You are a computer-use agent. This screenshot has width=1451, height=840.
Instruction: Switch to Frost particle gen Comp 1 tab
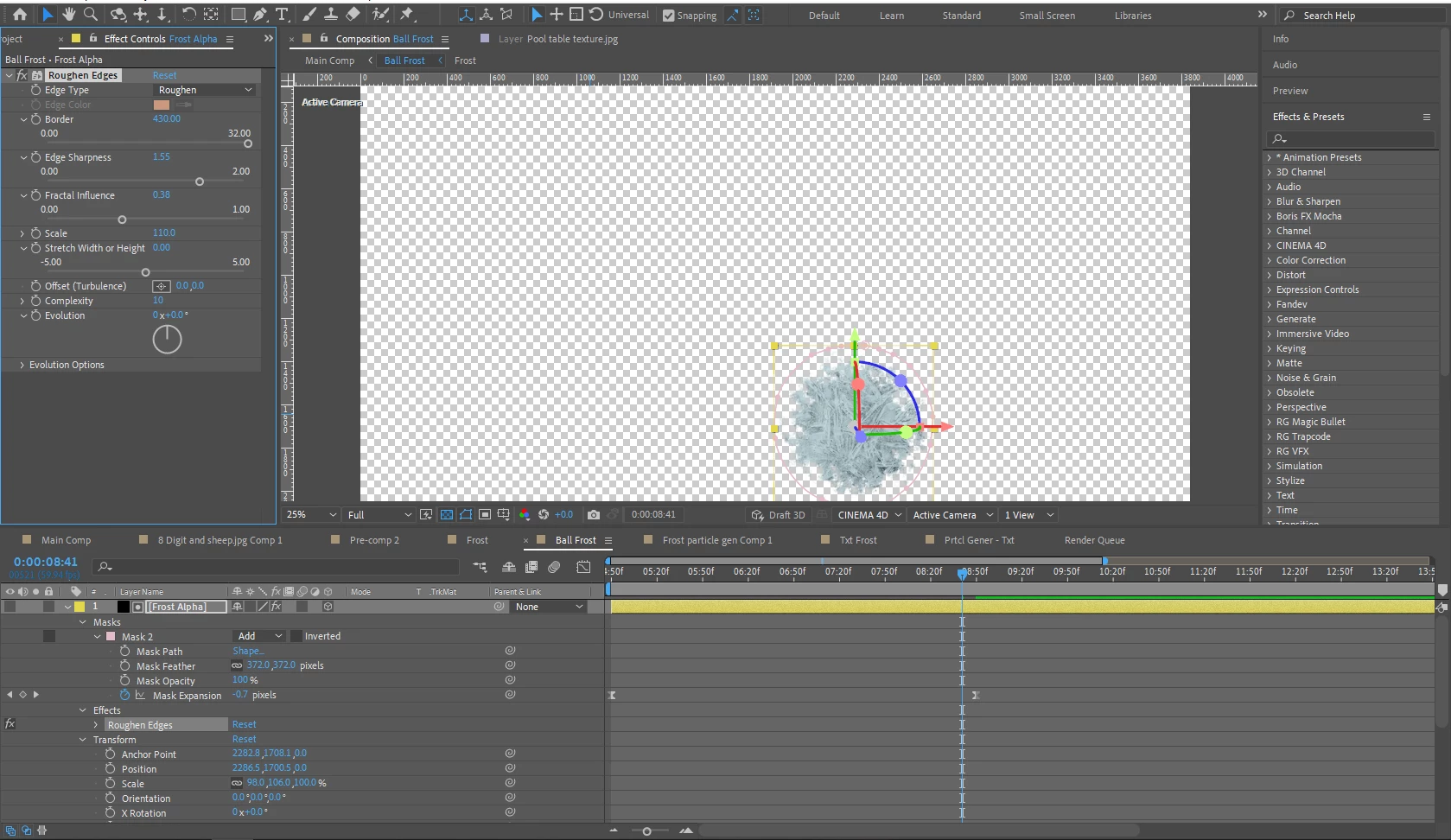(x=717, y=540)
